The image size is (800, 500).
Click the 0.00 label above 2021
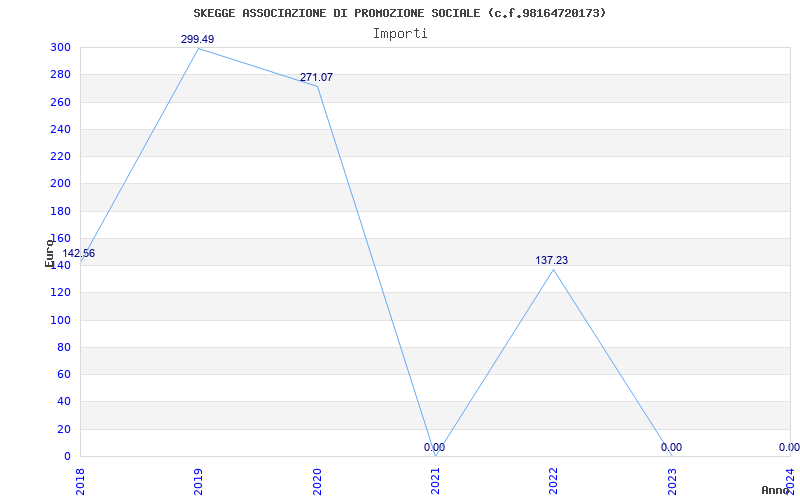point(434,447)
